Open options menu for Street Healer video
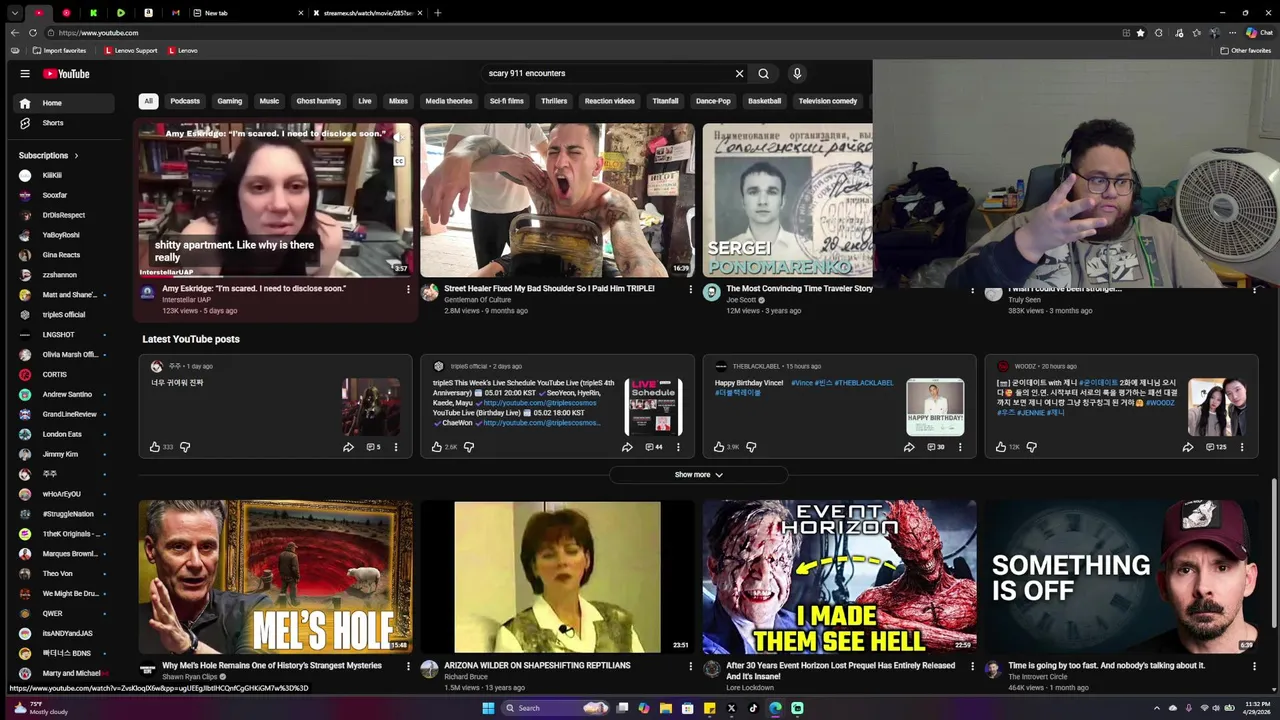Viewport: 1280px width, 720px height. 690,289
